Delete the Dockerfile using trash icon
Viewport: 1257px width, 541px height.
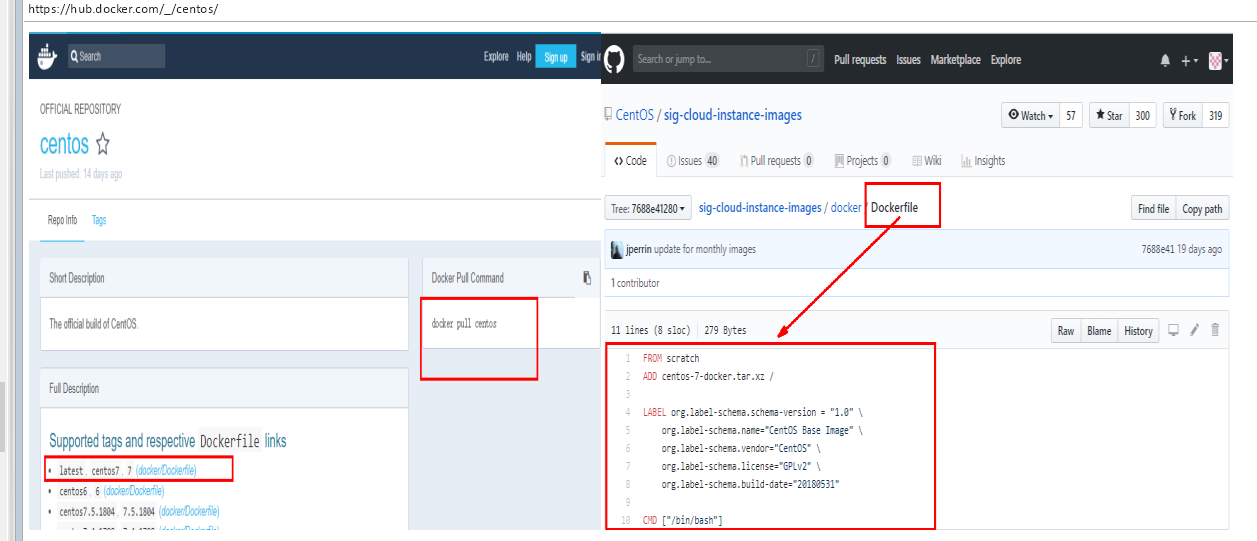click(x=1215, y=331)
